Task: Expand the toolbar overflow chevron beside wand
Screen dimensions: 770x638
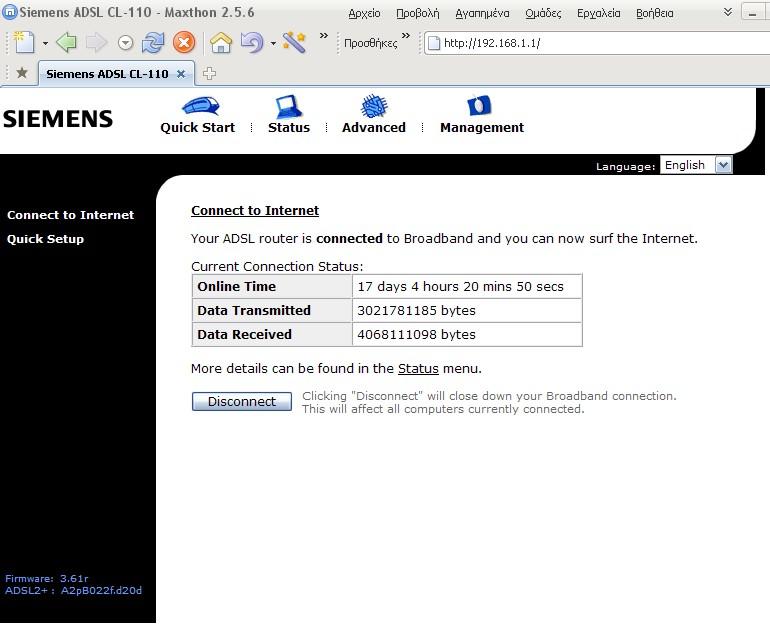Action: pos(324,35)
